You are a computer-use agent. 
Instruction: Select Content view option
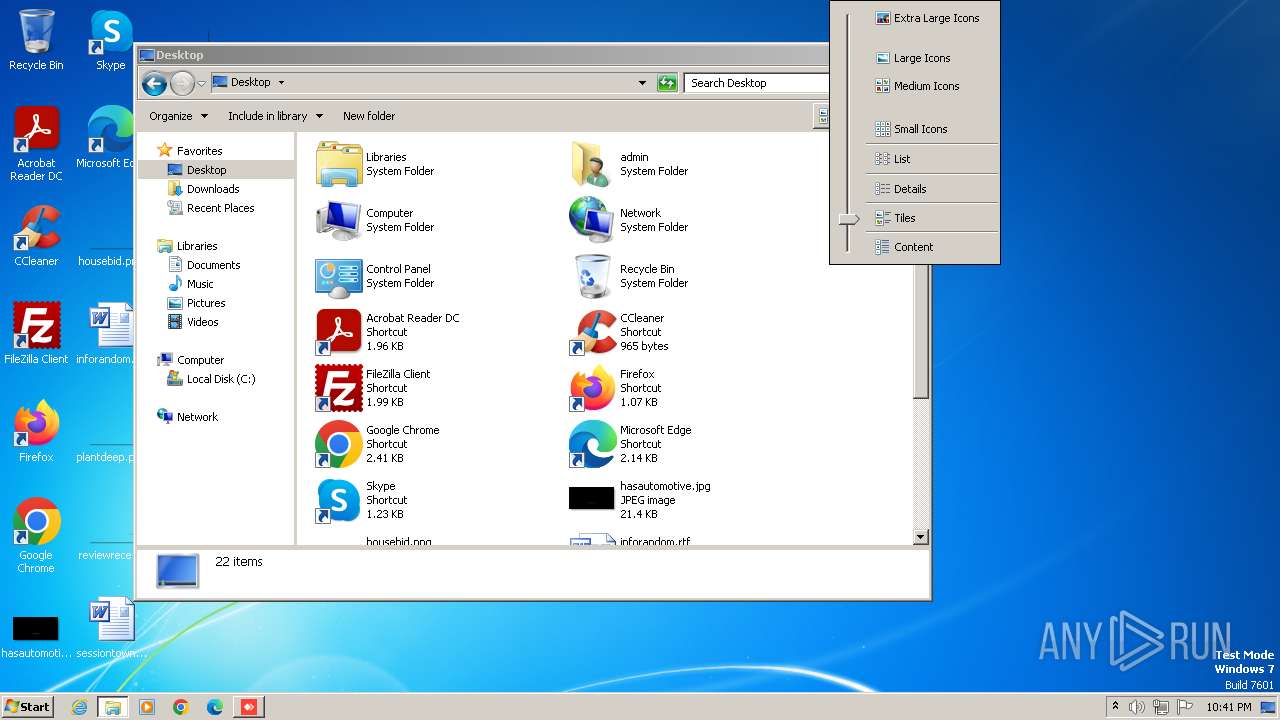point(932,247)
